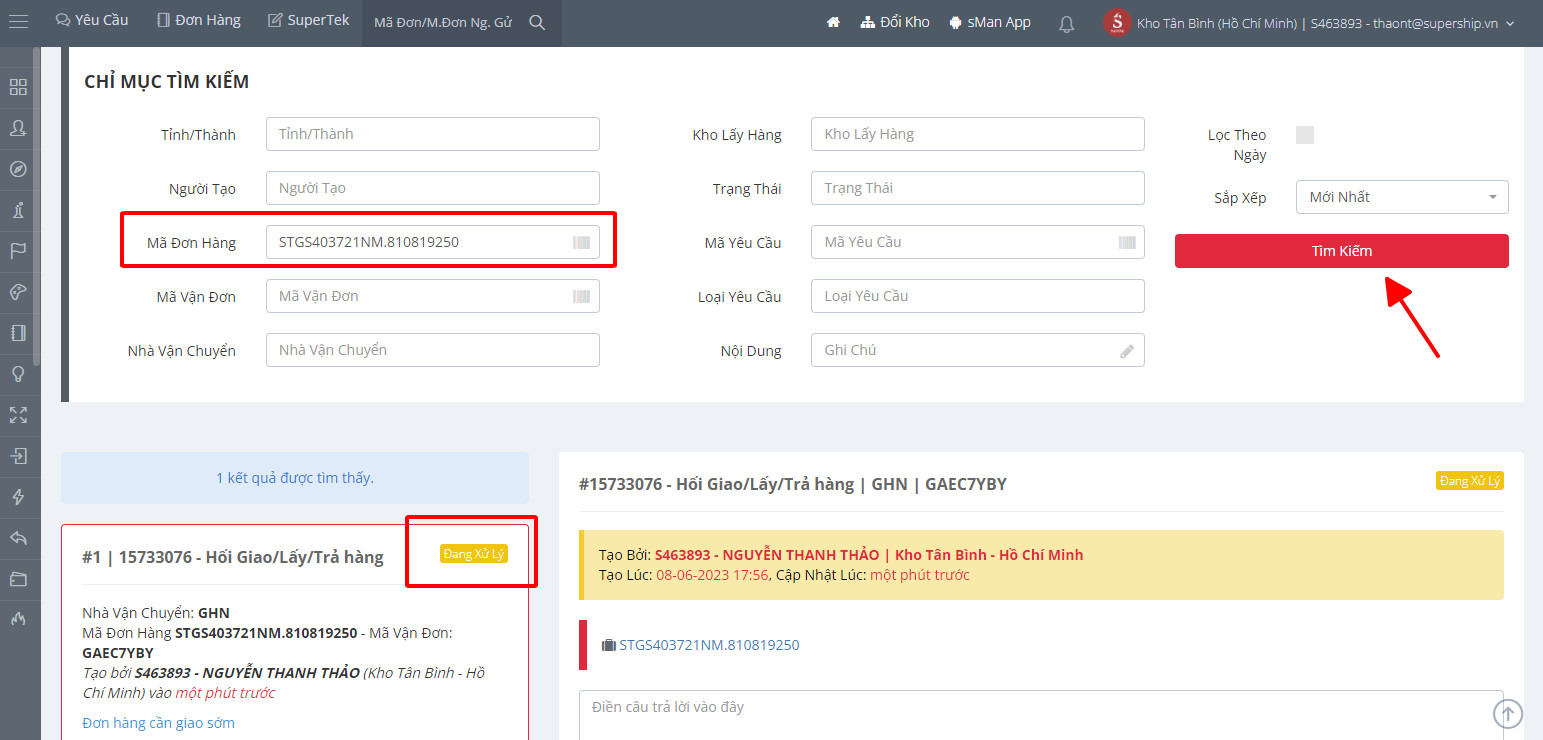Focus the Mã Đơn Hàng input field
The image size is (1543, 740).
[x=433, y=242]
